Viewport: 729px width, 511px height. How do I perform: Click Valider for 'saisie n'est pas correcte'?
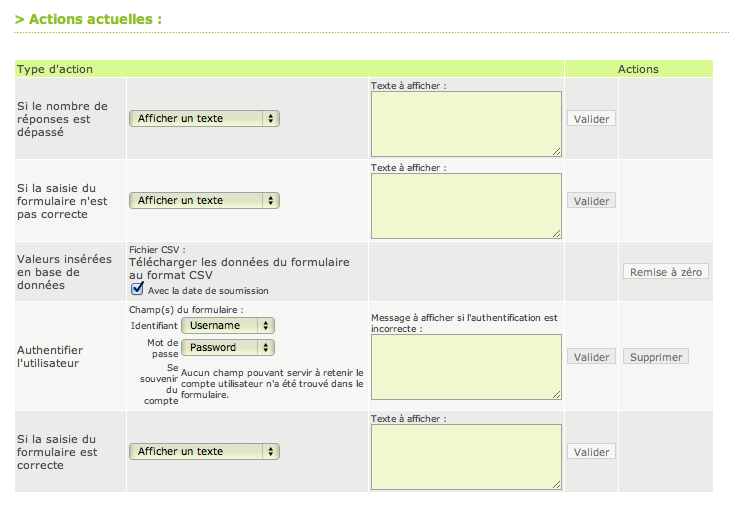(591, 200)
